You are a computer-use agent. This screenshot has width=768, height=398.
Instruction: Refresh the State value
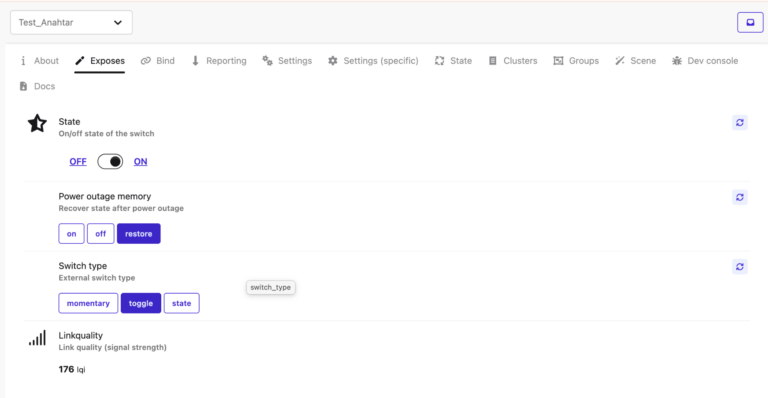740,122
